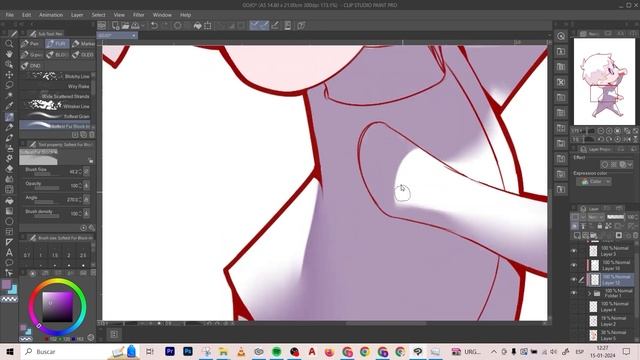640x360 pixels.
Task: Select the Softest Grain brush
Action: point(56,116)
